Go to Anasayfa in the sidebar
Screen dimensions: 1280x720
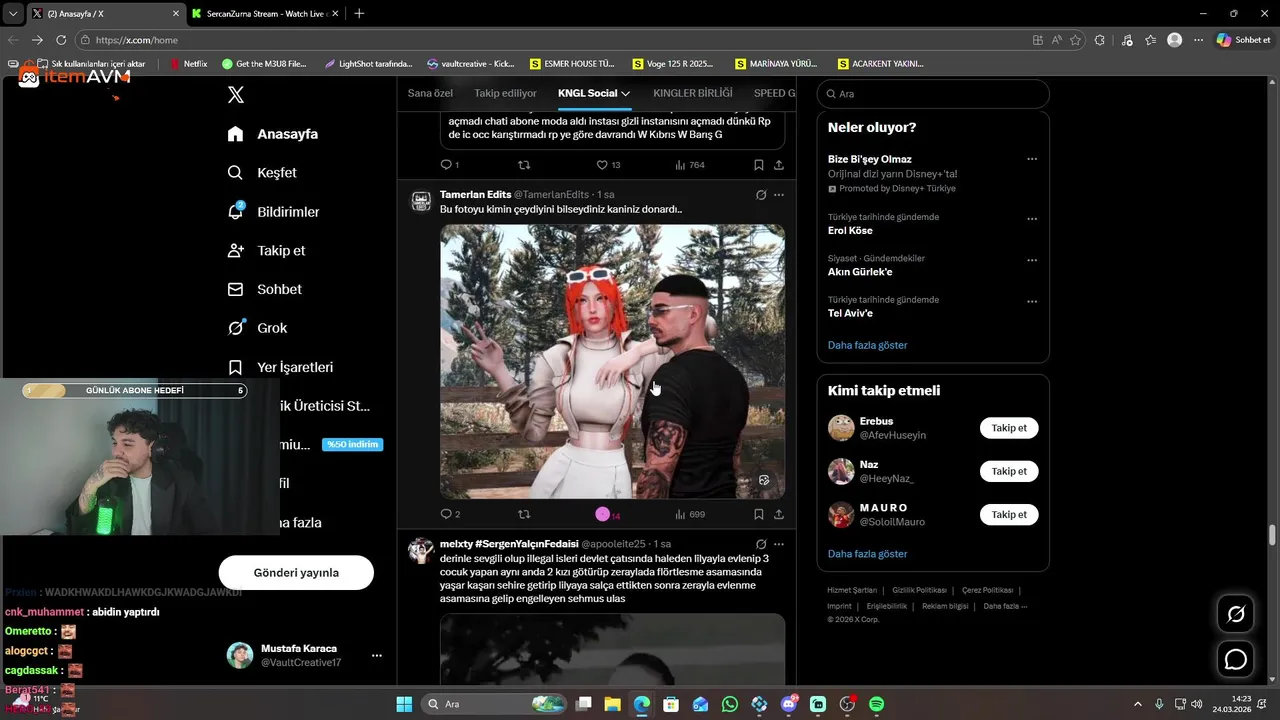[x=273, y=134]
